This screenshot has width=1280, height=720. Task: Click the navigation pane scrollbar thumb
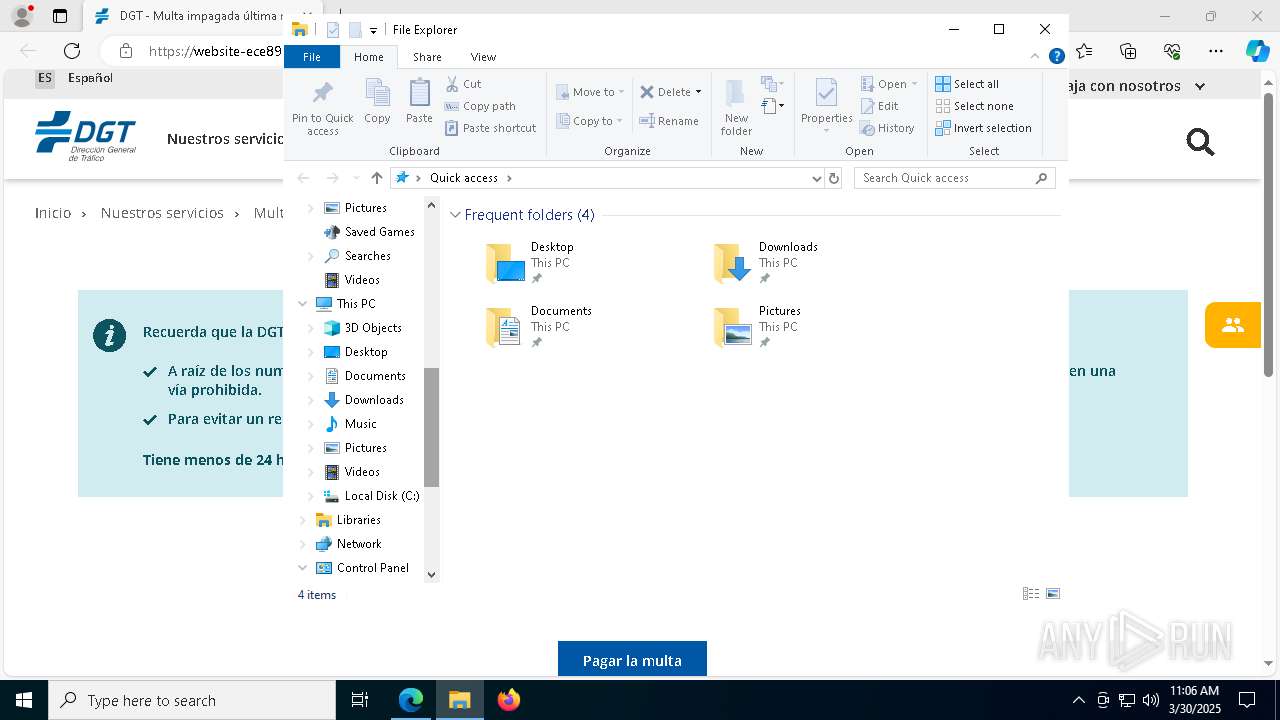point(432,427)
